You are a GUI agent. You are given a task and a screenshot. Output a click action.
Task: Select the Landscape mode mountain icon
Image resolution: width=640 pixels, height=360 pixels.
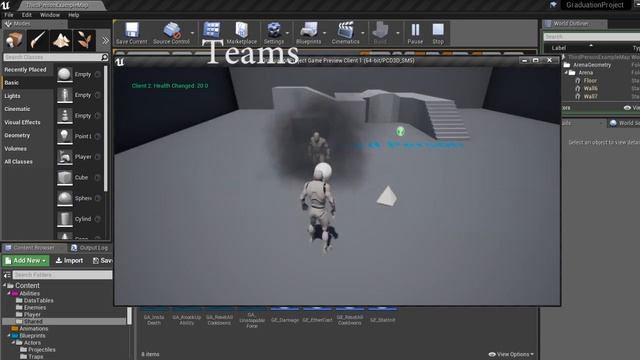pyautogui.click(x=61, y=40)
